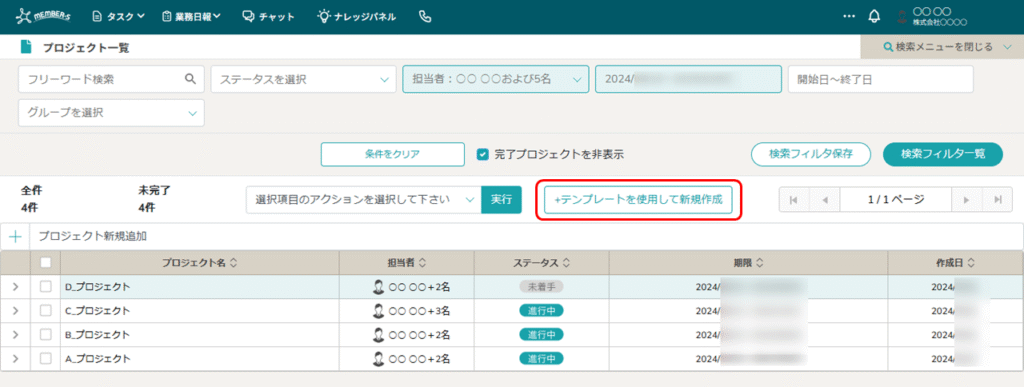Expand the D_プロジェクト row chevron

[15, 286]
